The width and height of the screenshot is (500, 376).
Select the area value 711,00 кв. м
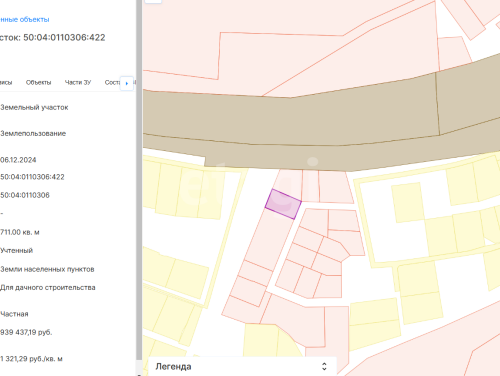click(x=20, y=232)
